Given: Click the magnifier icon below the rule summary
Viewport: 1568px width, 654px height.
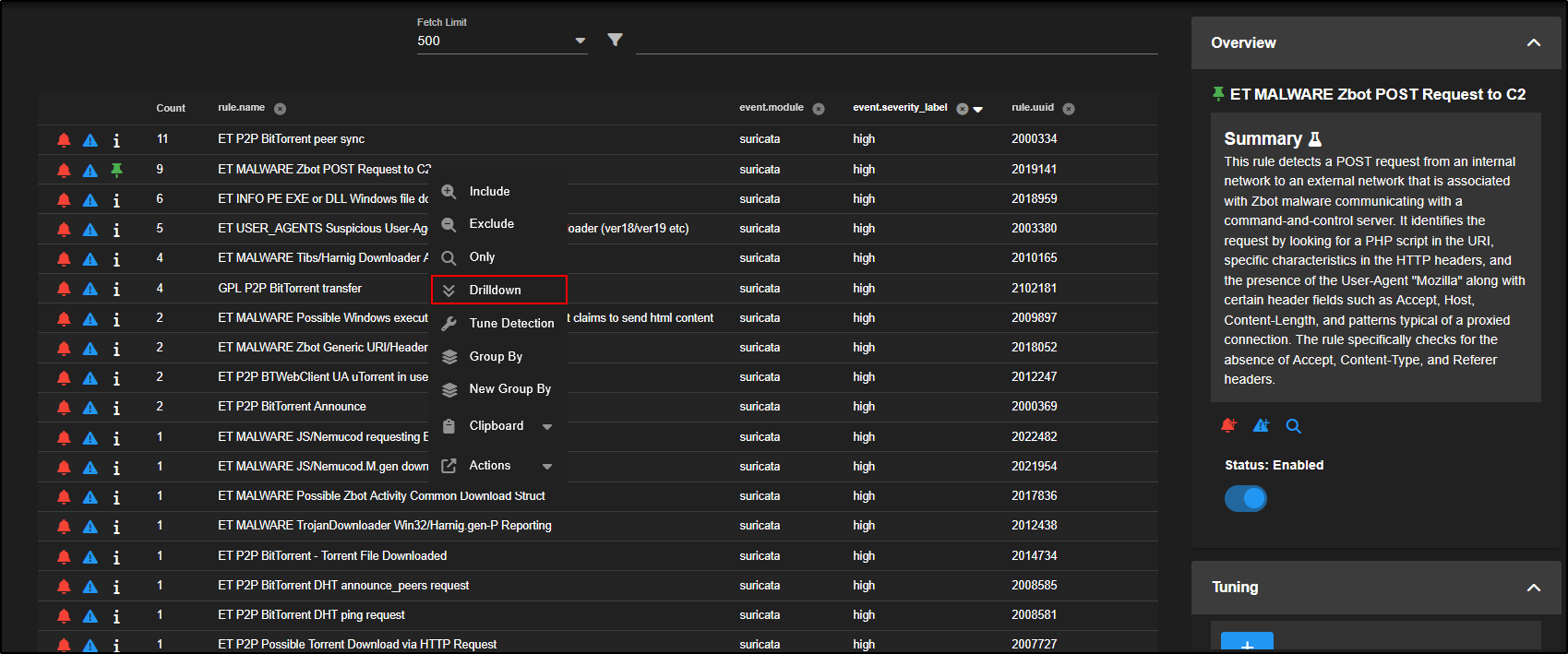Looking at the screenshot, I should pyautogui.click(x=1294, y=426).
